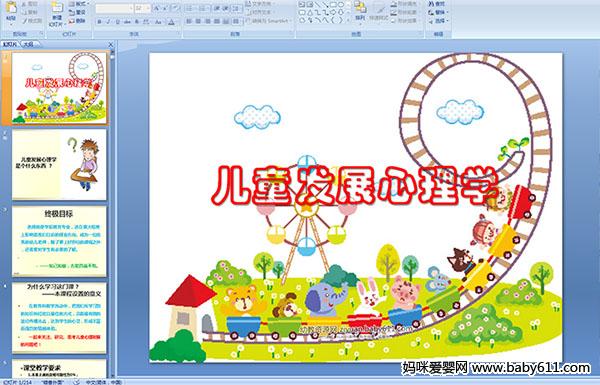The width and height of the screenshot is (600, 385).
Task: Close the slide thumbnail pane
Action: (111, 45)
